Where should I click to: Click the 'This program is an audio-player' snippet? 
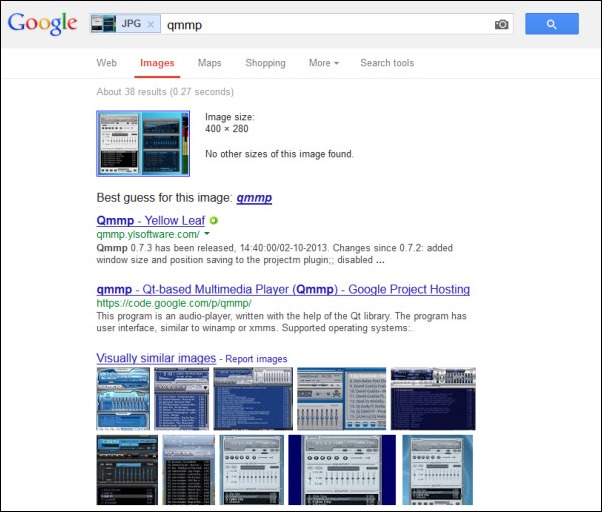point(281,322)
